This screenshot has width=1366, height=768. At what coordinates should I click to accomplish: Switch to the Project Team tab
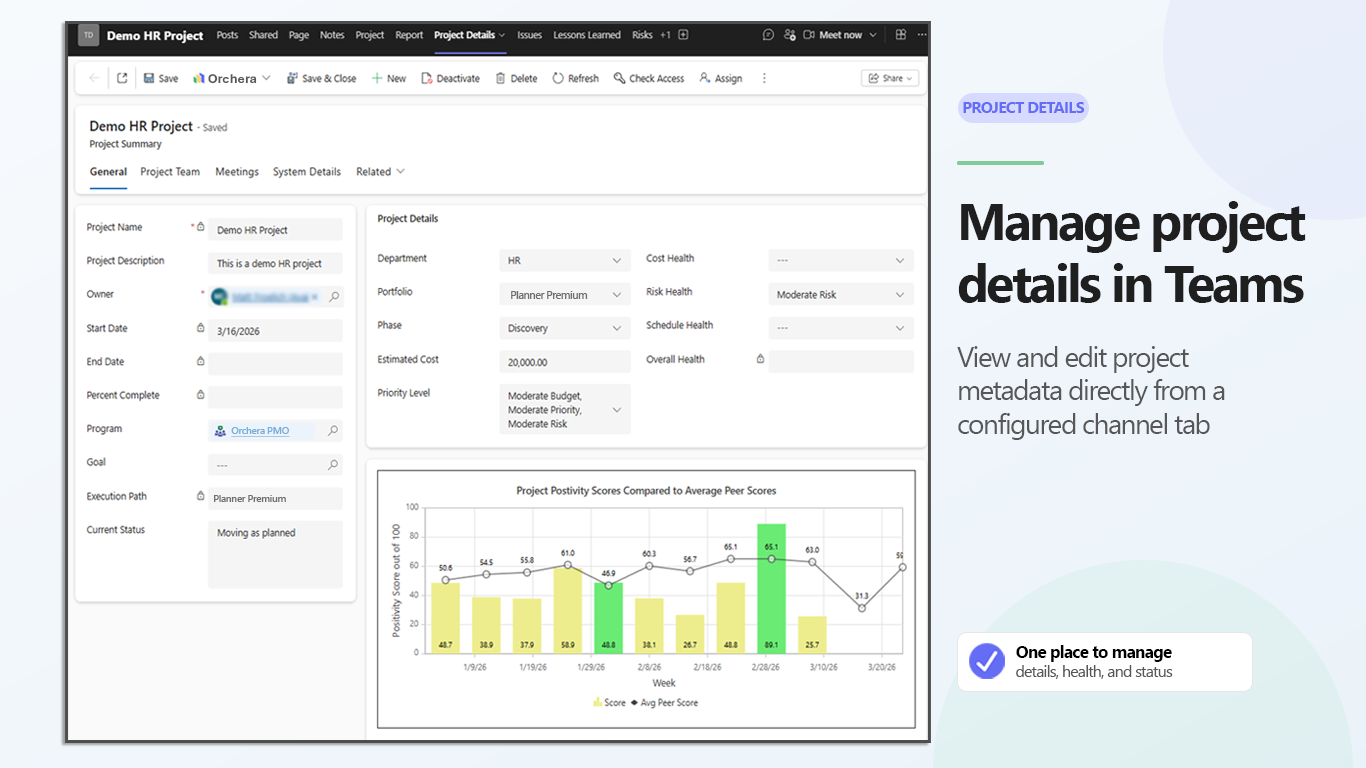[170, 172]
